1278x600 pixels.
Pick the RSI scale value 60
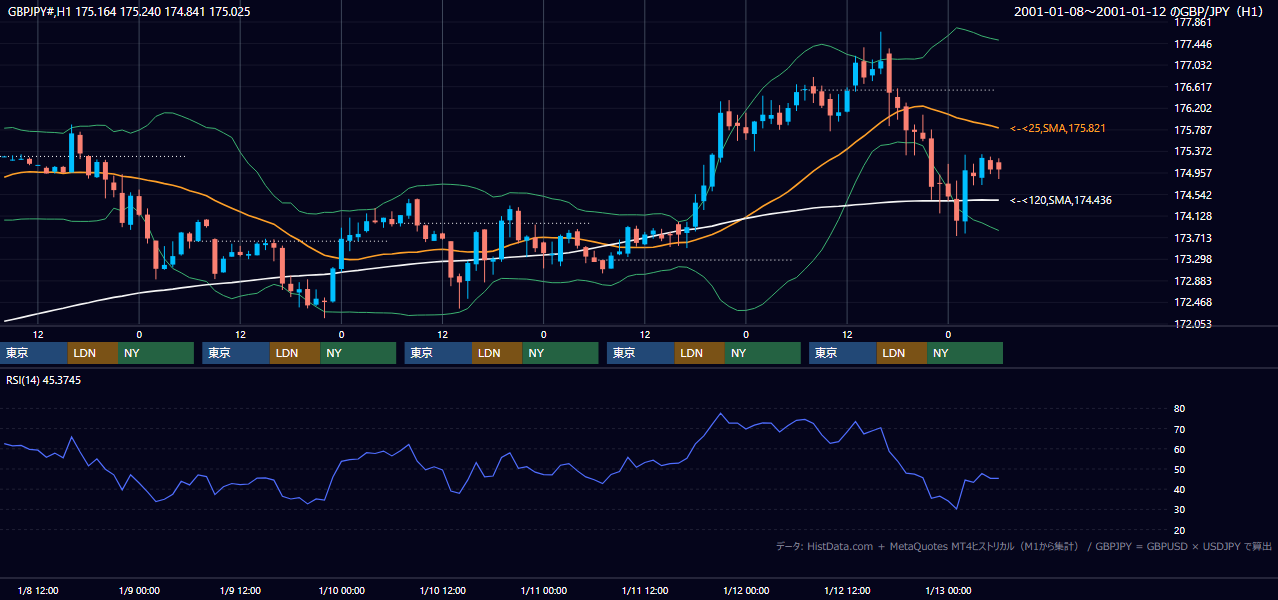tap(1180, 449)
